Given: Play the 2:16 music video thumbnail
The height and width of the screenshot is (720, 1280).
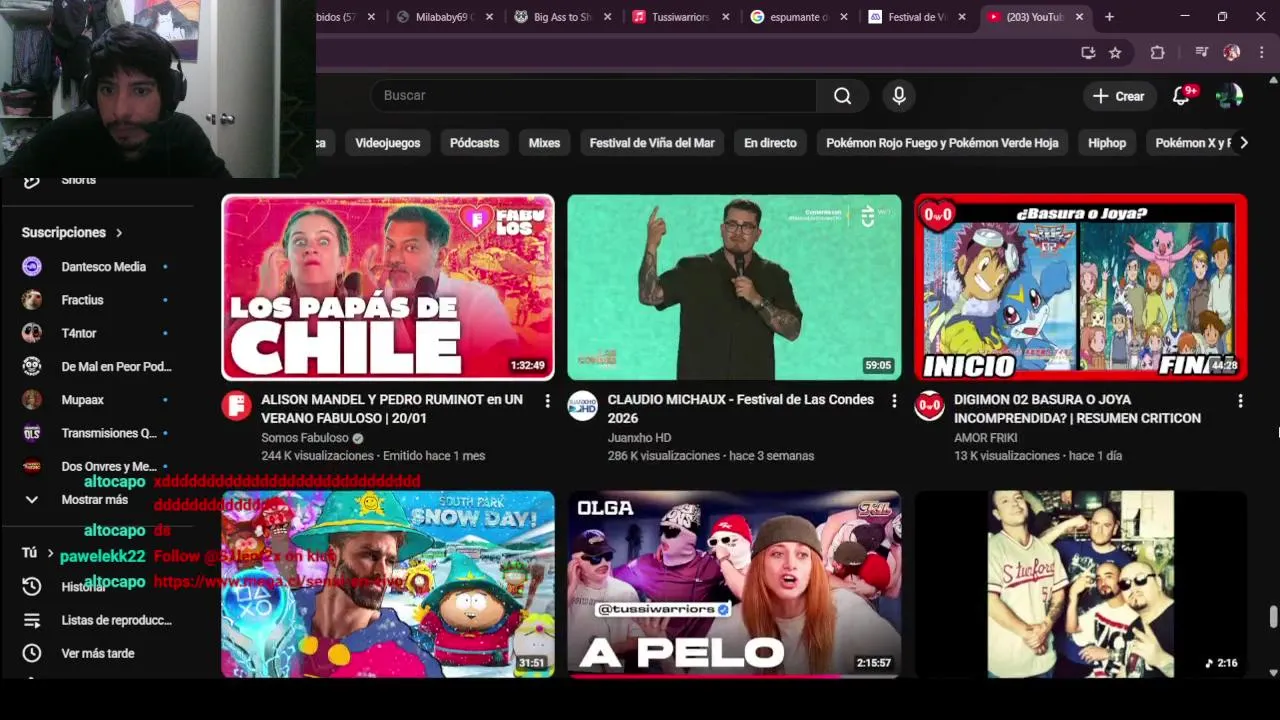Looking at the screenshot, I should 1081,584.
